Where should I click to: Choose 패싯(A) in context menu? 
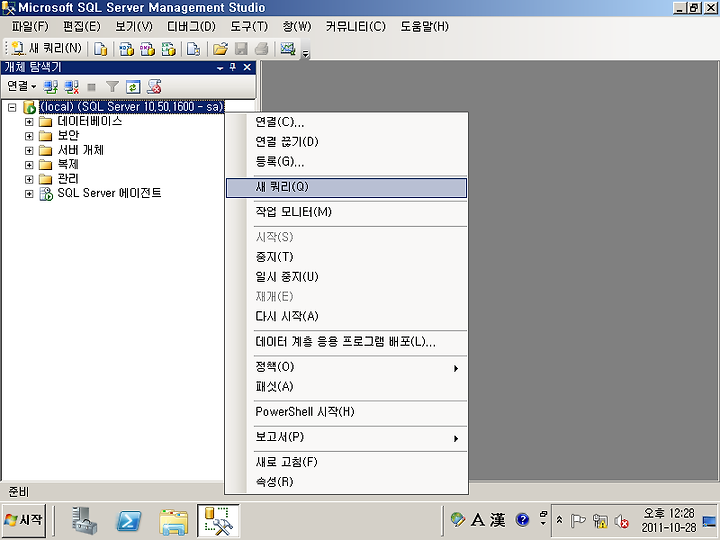(x=347, y=387)
